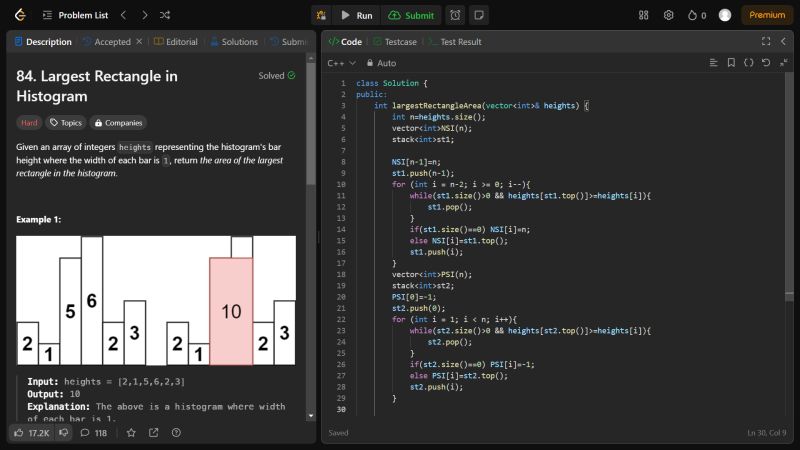Open the C++ language dropdown
Image resolution: width=800 pixels, height=450 pixels.
tap(341, 63)
